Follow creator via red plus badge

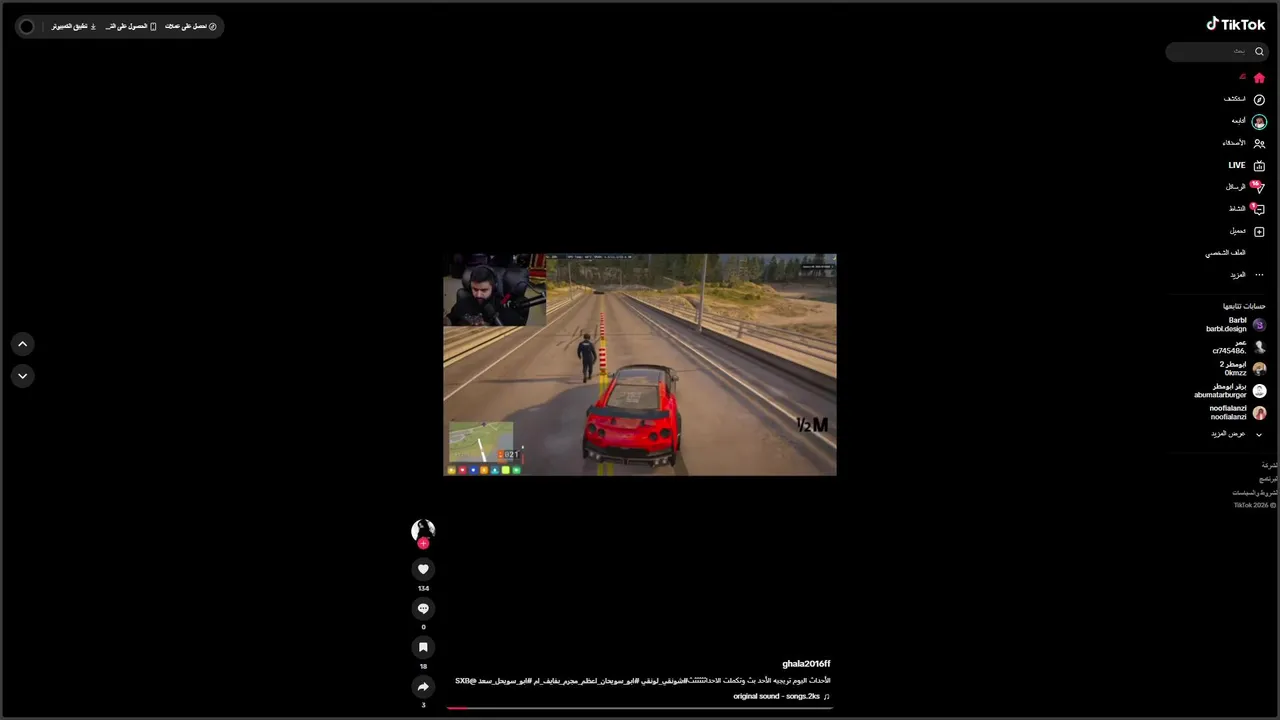pos(423,543)
